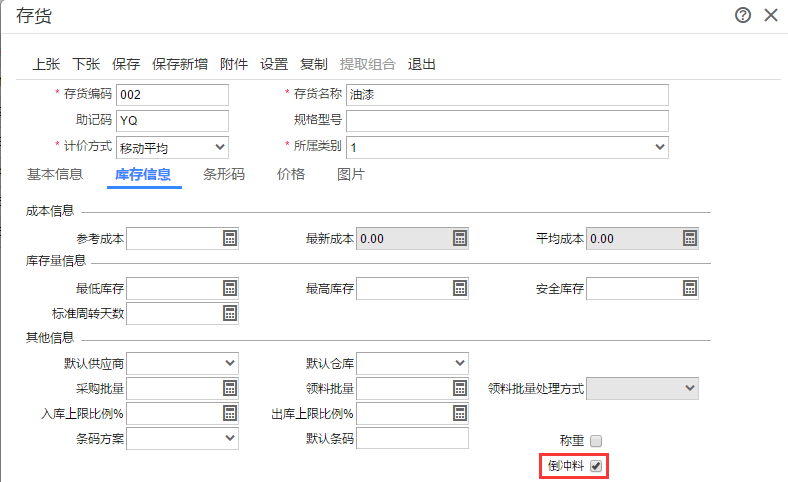
Task: Focus the 存货编码 input field
Action: point(172,94)
